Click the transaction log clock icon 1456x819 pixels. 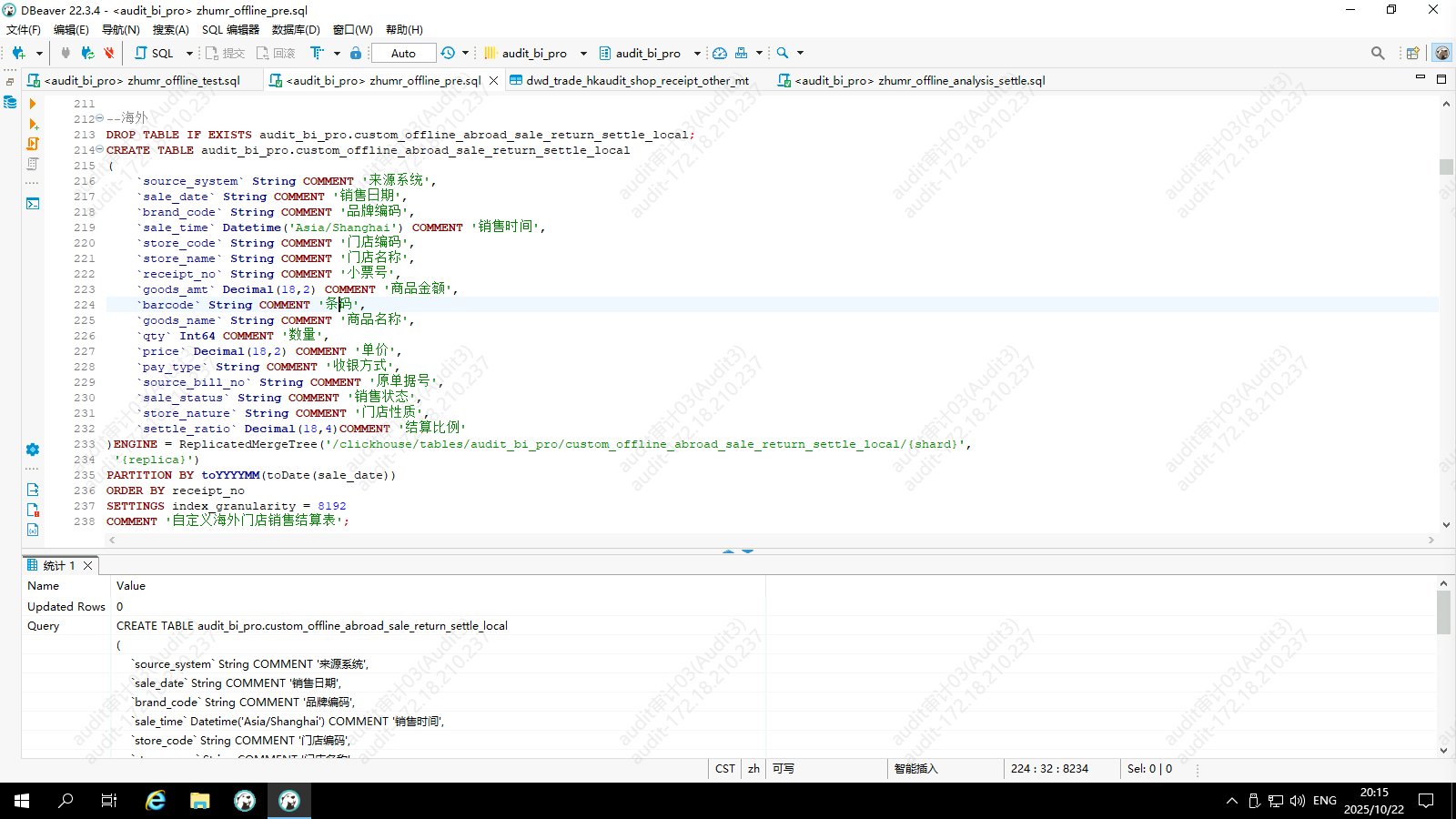point(448,53)
